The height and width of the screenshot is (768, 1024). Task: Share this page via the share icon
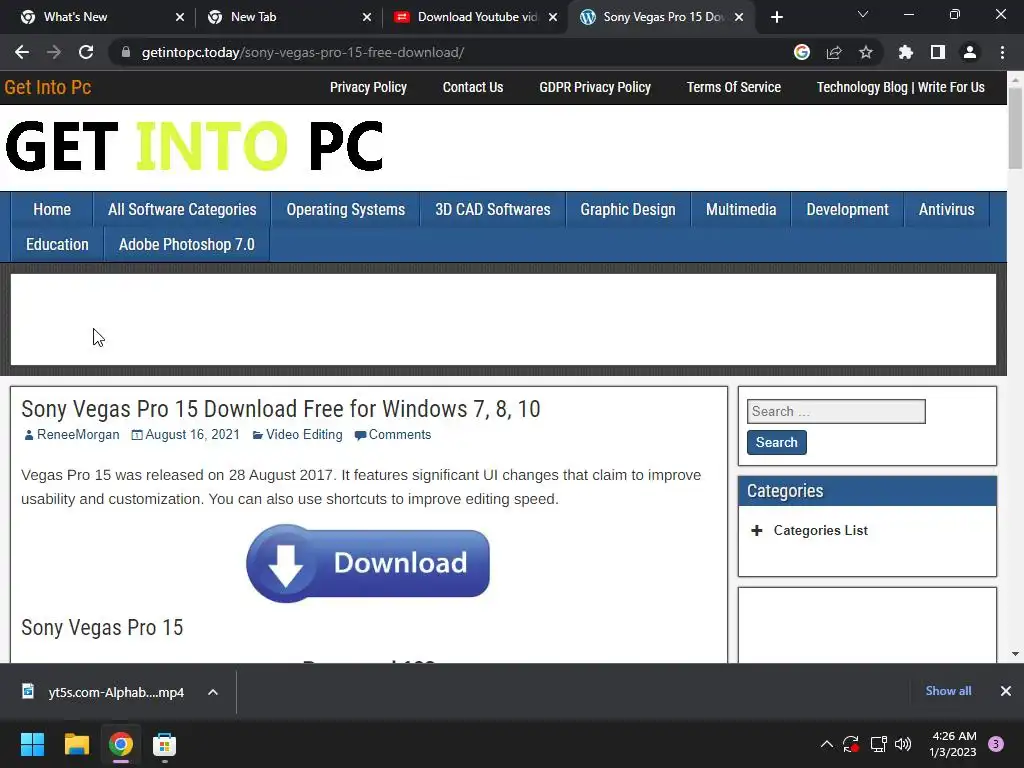[x=834, y=52]
